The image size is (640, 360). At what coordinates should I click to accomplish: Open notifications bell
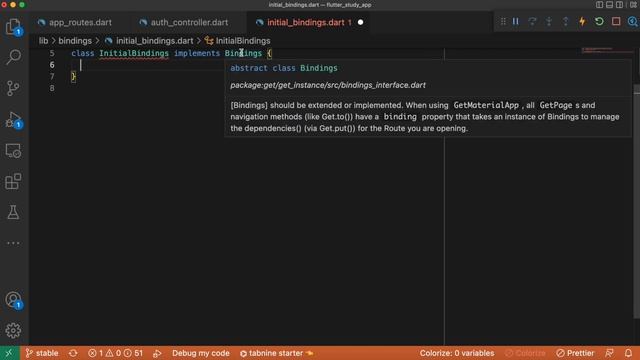pos(628,353)
